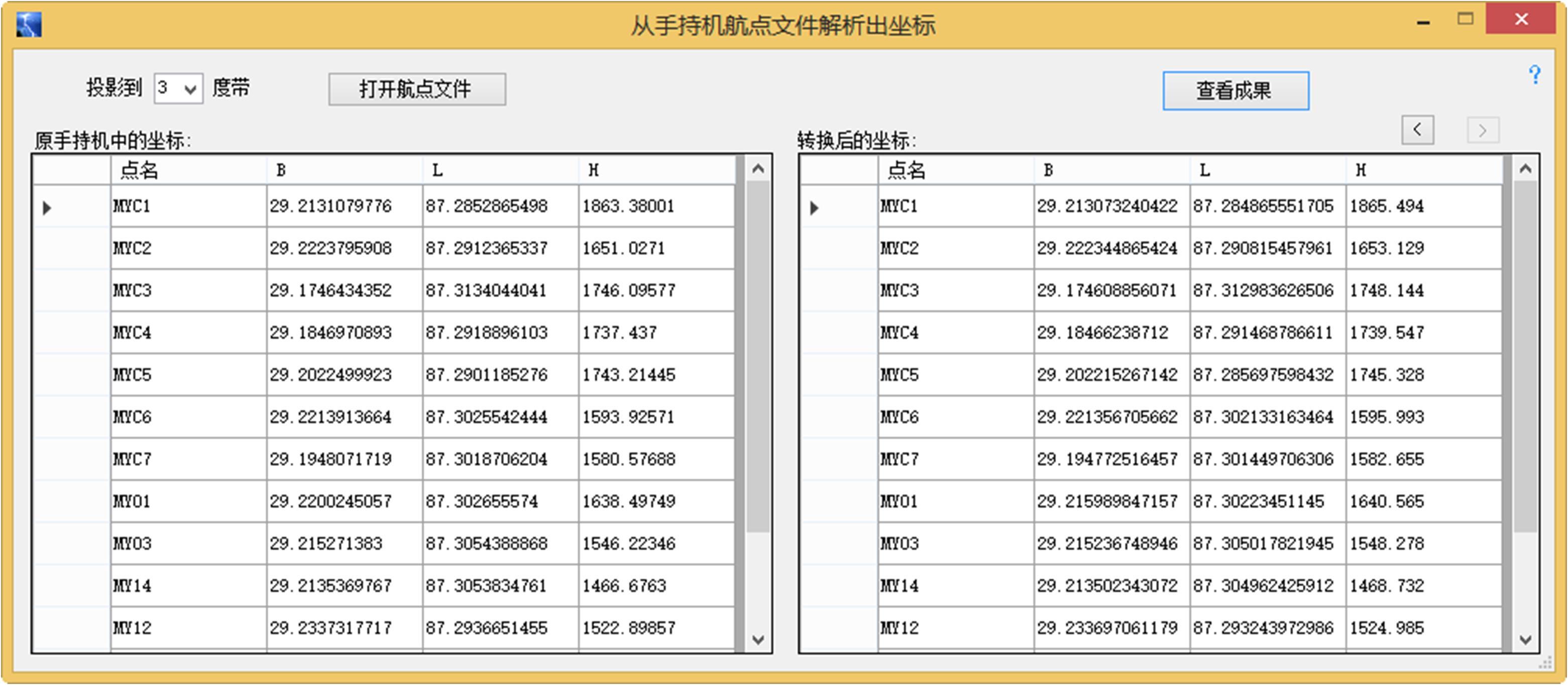Click cell 1522.89857 in the left table

657,628
